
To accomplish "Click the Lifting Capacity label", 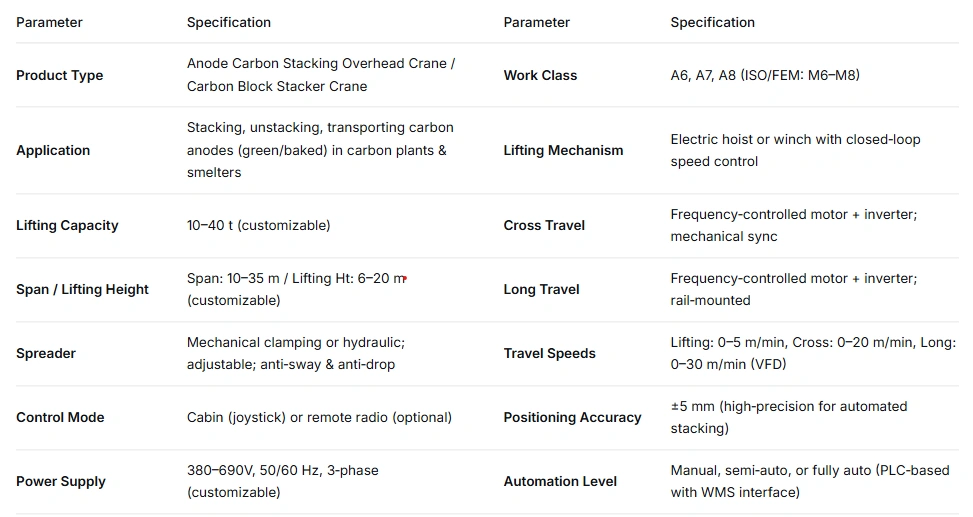I will pyautogui.click(x=67, y=225).
